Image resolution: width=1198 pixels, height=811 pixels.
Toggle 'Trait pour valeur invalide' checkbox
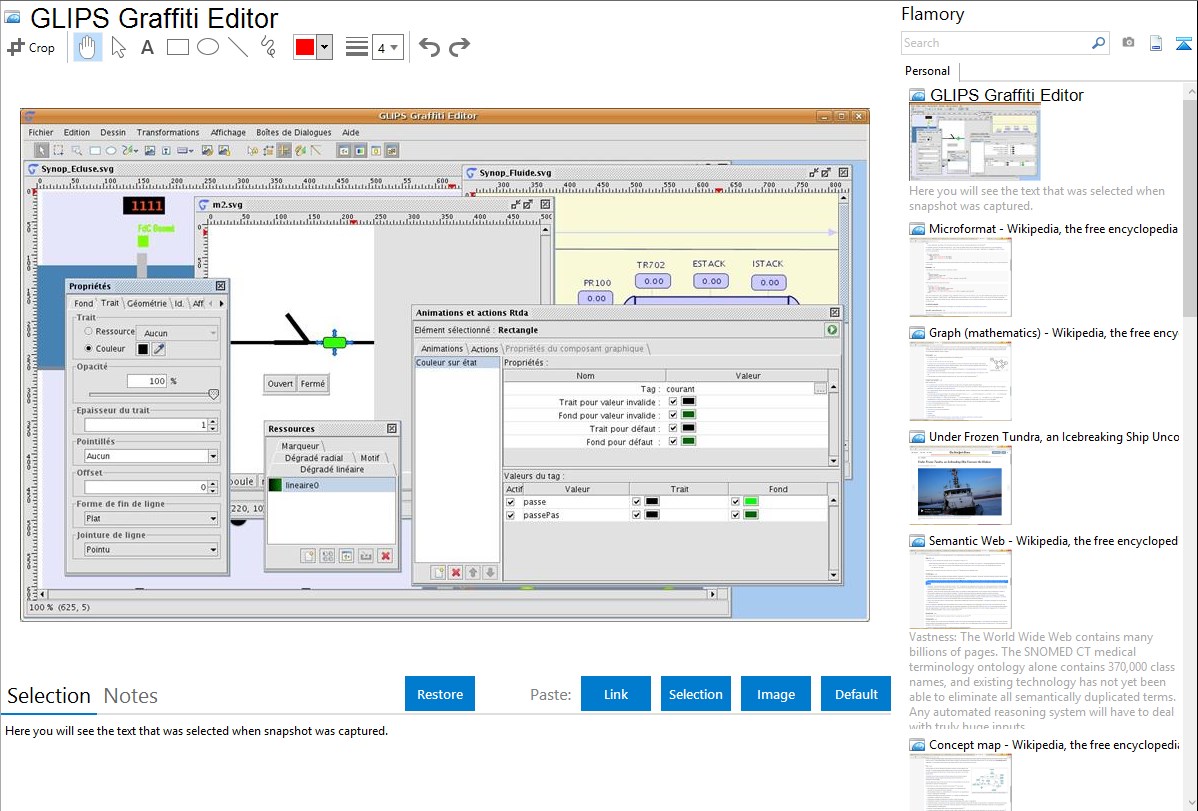point(673,401)
